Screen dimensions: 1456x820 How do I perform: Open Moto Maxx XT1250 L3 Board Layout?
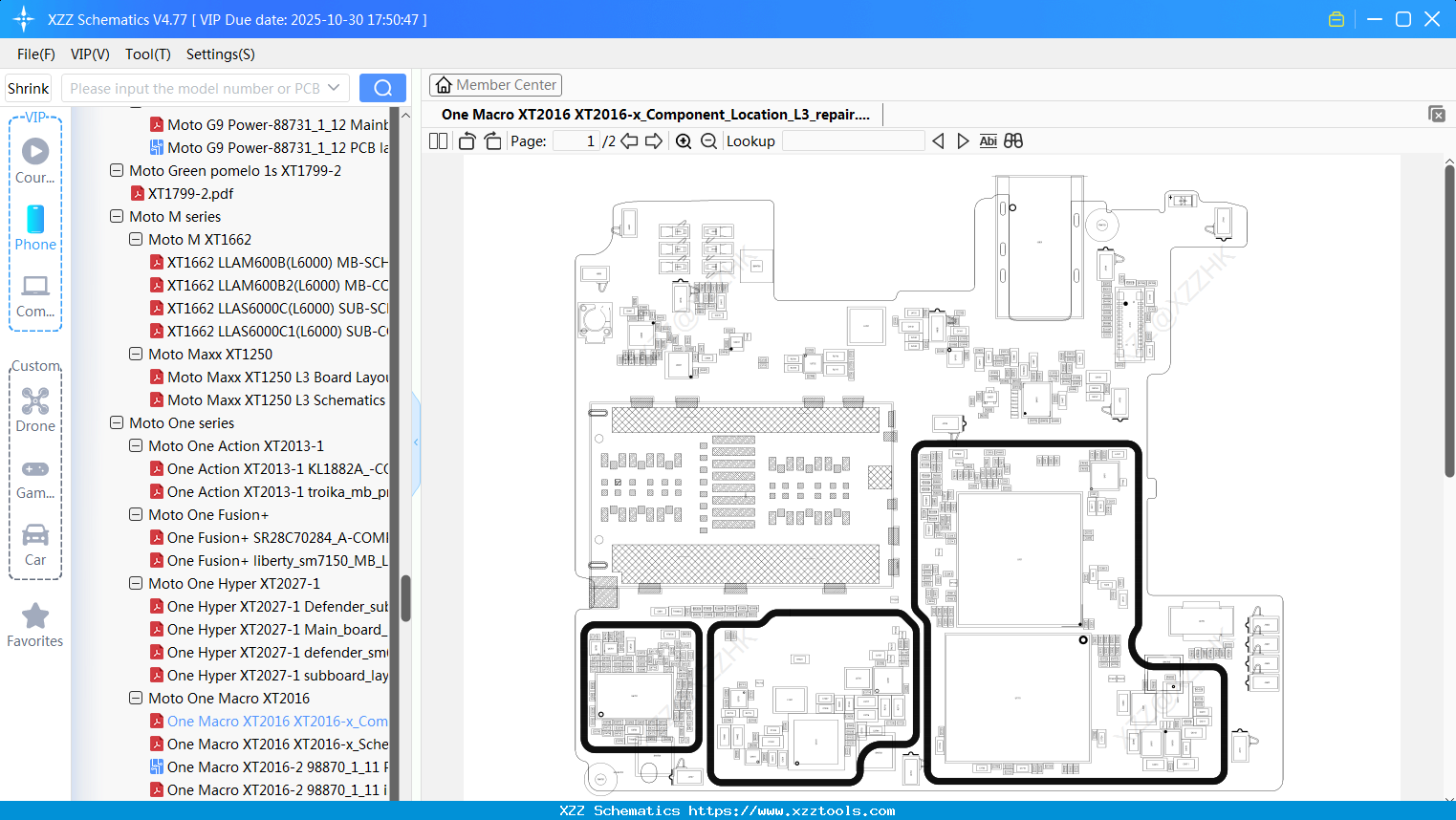point(269,377)
